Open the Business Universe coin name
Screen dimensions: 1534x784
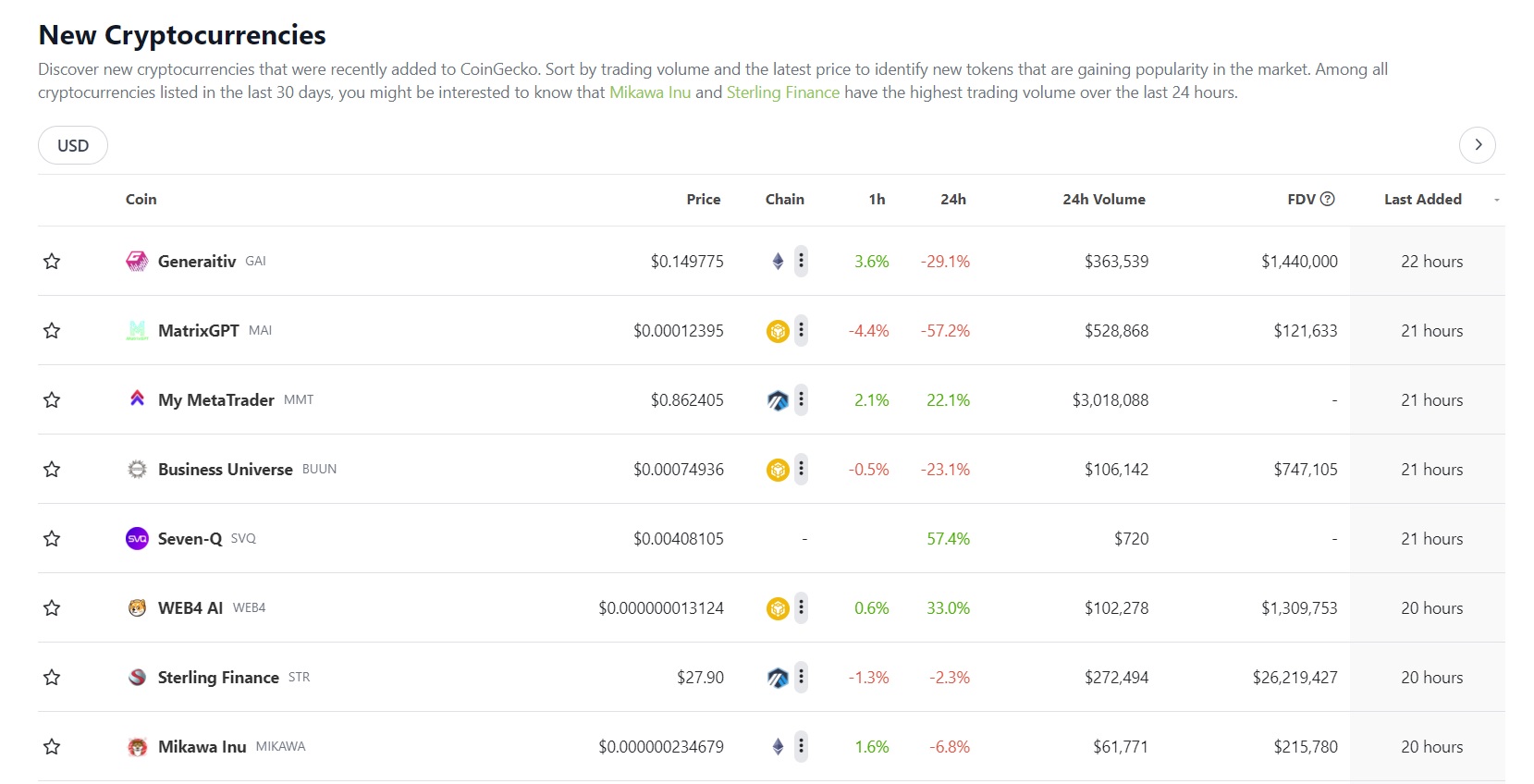(226, 470)
